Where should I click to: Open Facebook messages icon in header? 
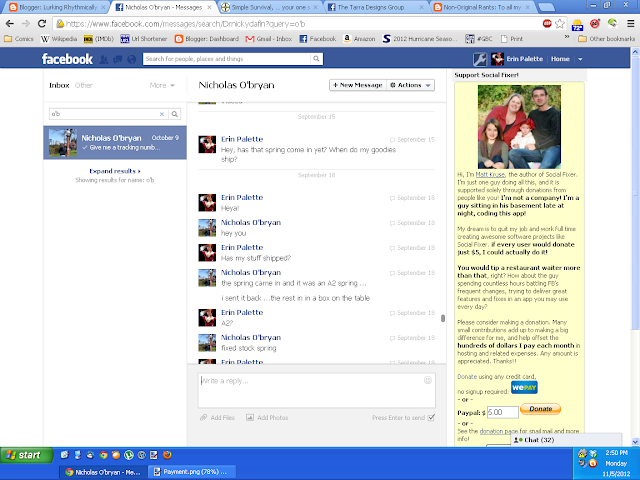pyautogui.click(x=118, y=60)
